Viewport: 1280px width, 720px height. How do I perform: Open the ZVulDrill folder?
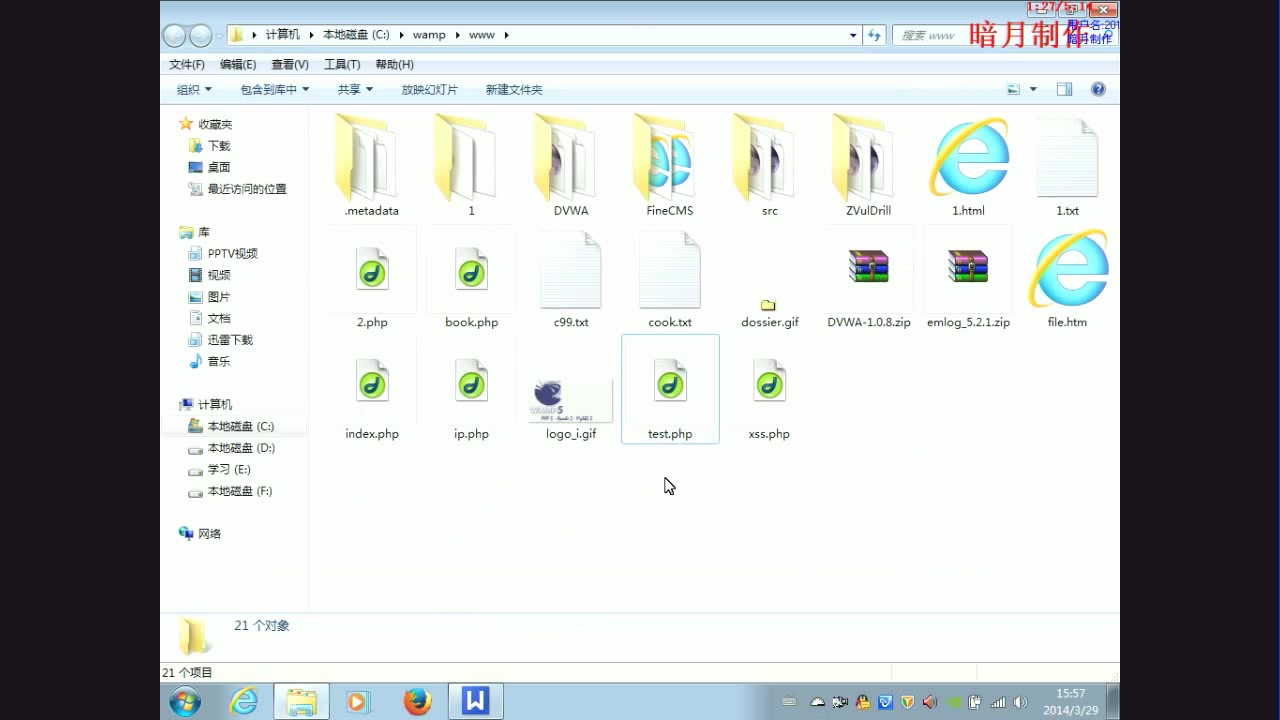(x=868, y=165)
